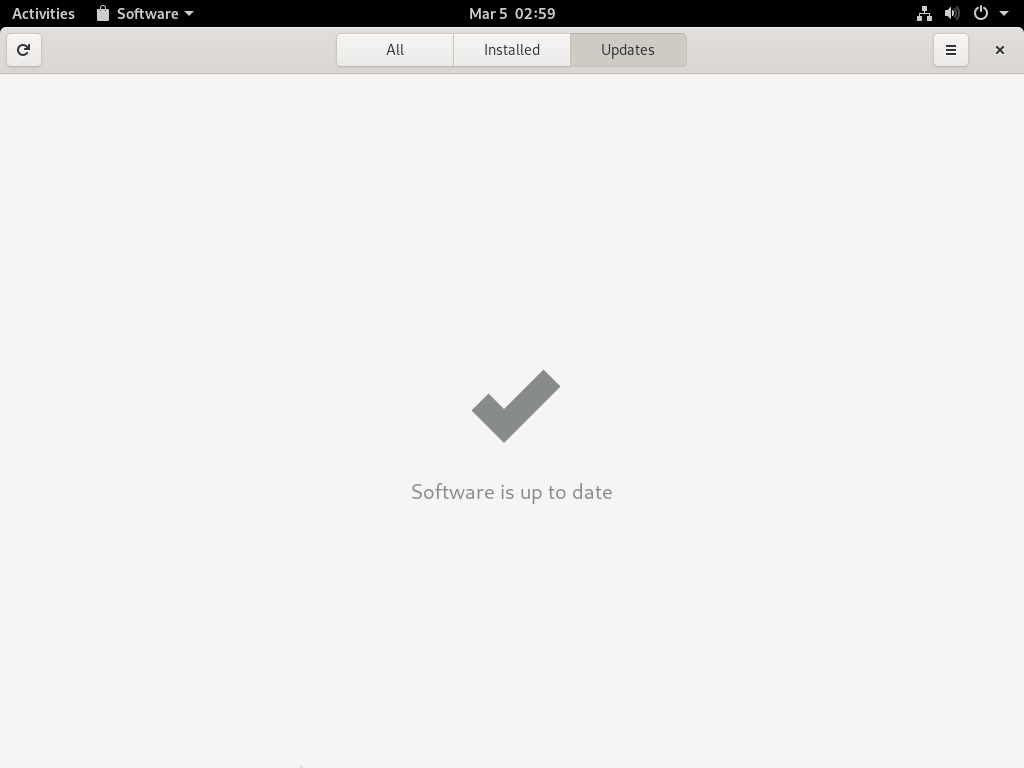Click the power icon in top bar
The height and width of the screenshot is (768, 1024).
[x=981, y=13]
